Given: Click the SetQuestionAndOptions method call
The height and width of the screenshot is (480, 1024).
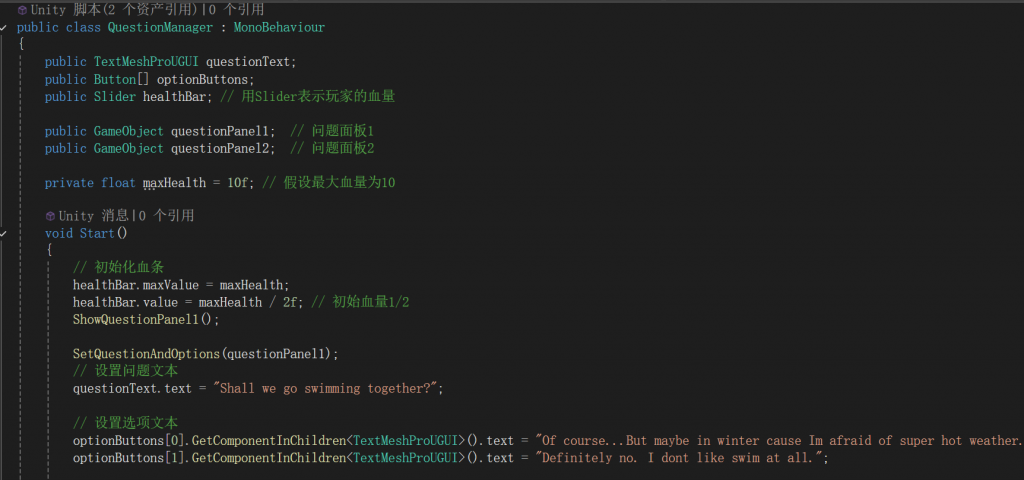Looking at the screenshot, I should click(146, 353).
